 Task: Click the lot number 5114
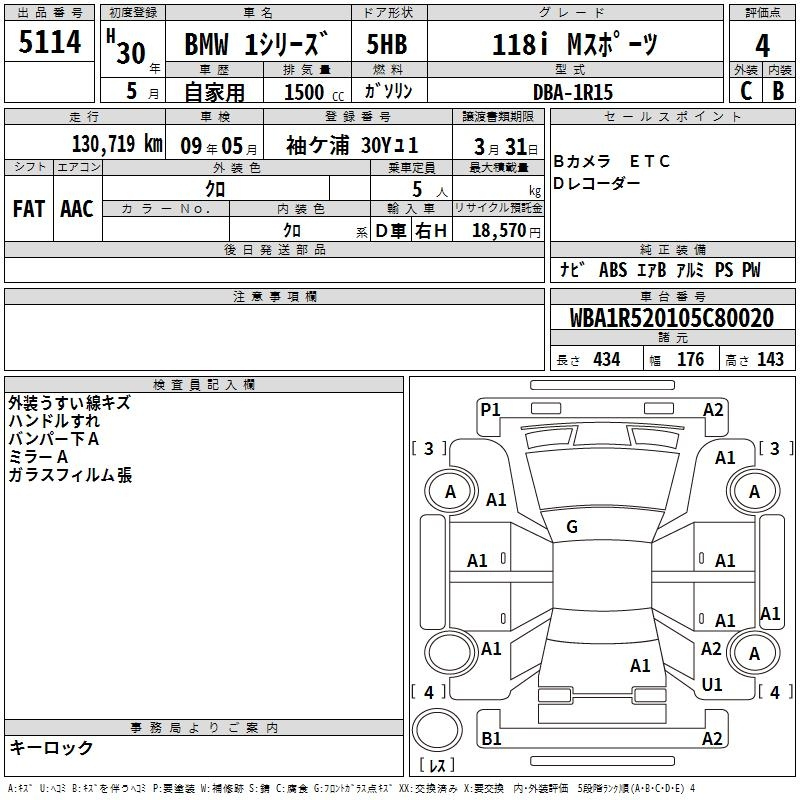(x=50, y=44)
